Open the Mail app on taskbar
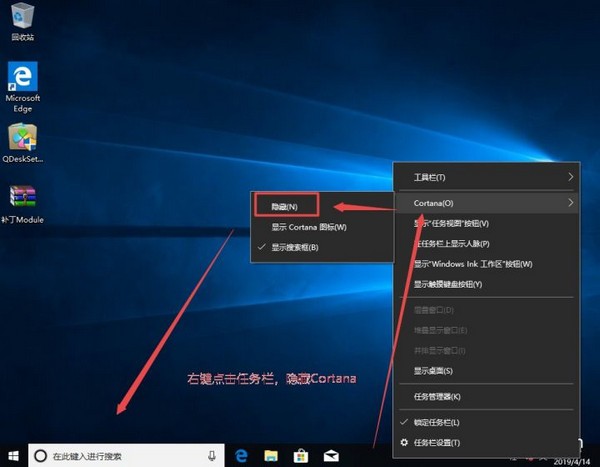The height and width of the screenshot is (467, 600). tap(330, 456)
